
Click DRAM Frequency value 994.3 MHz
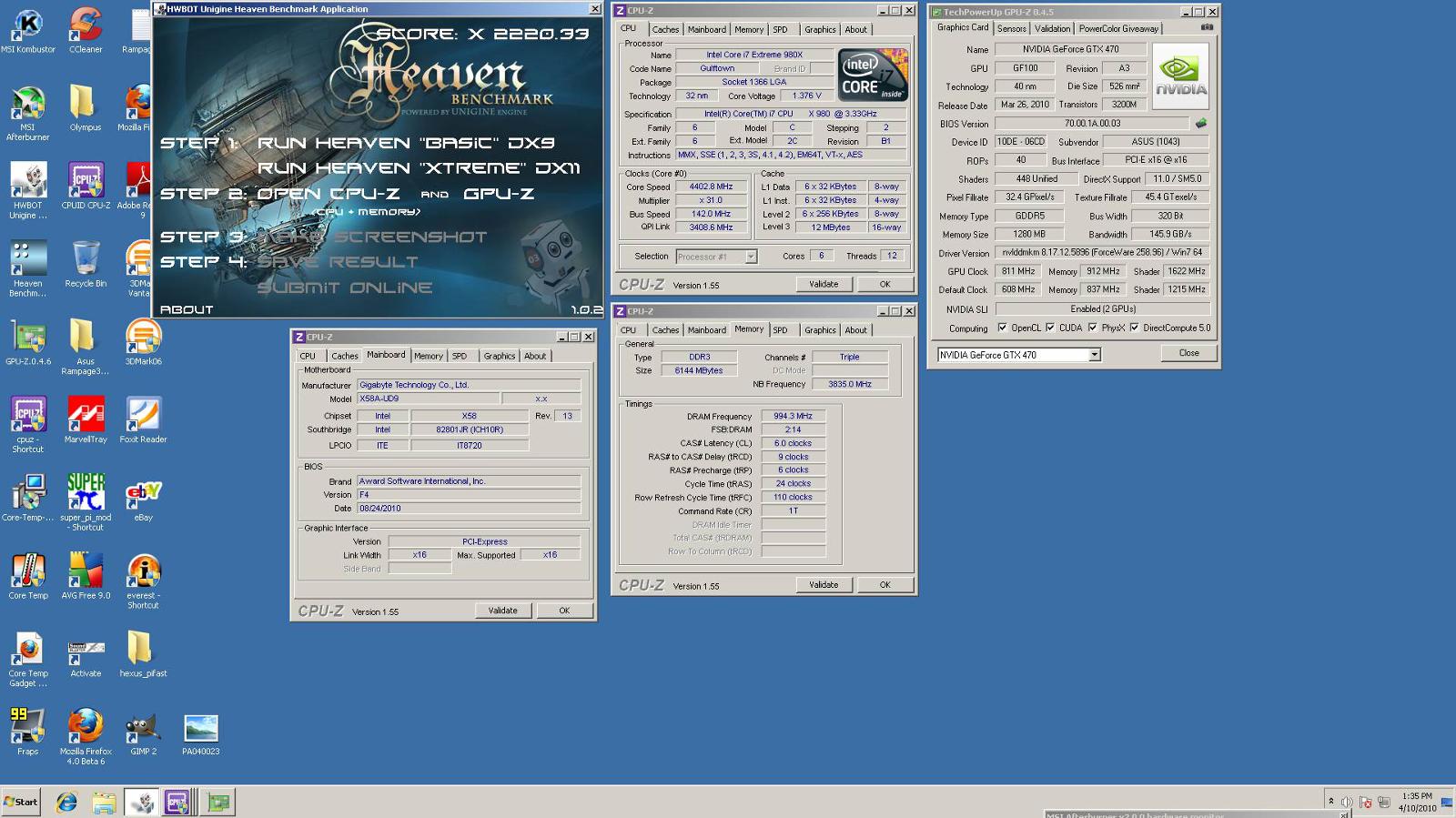(x=793, y=416)
